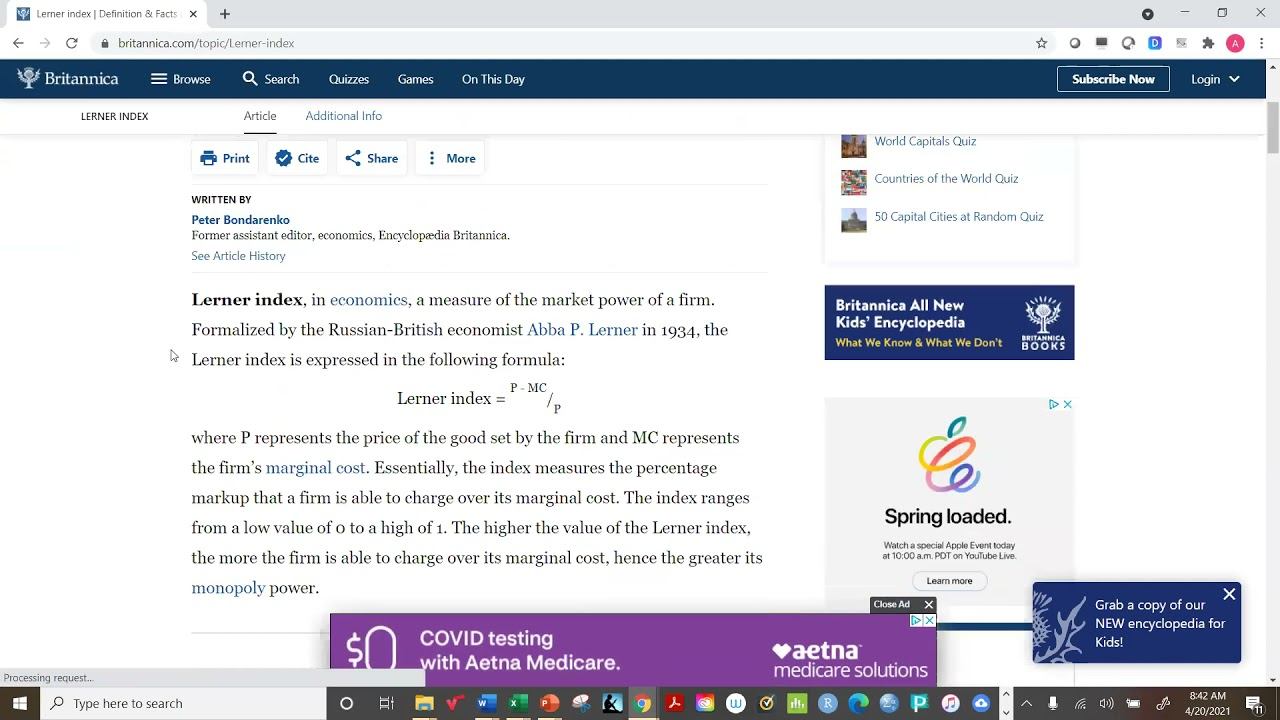Open the Chrome three-dot menu
The height and width of the screenshot is (720, 1280).
(x=1262, y=43)
